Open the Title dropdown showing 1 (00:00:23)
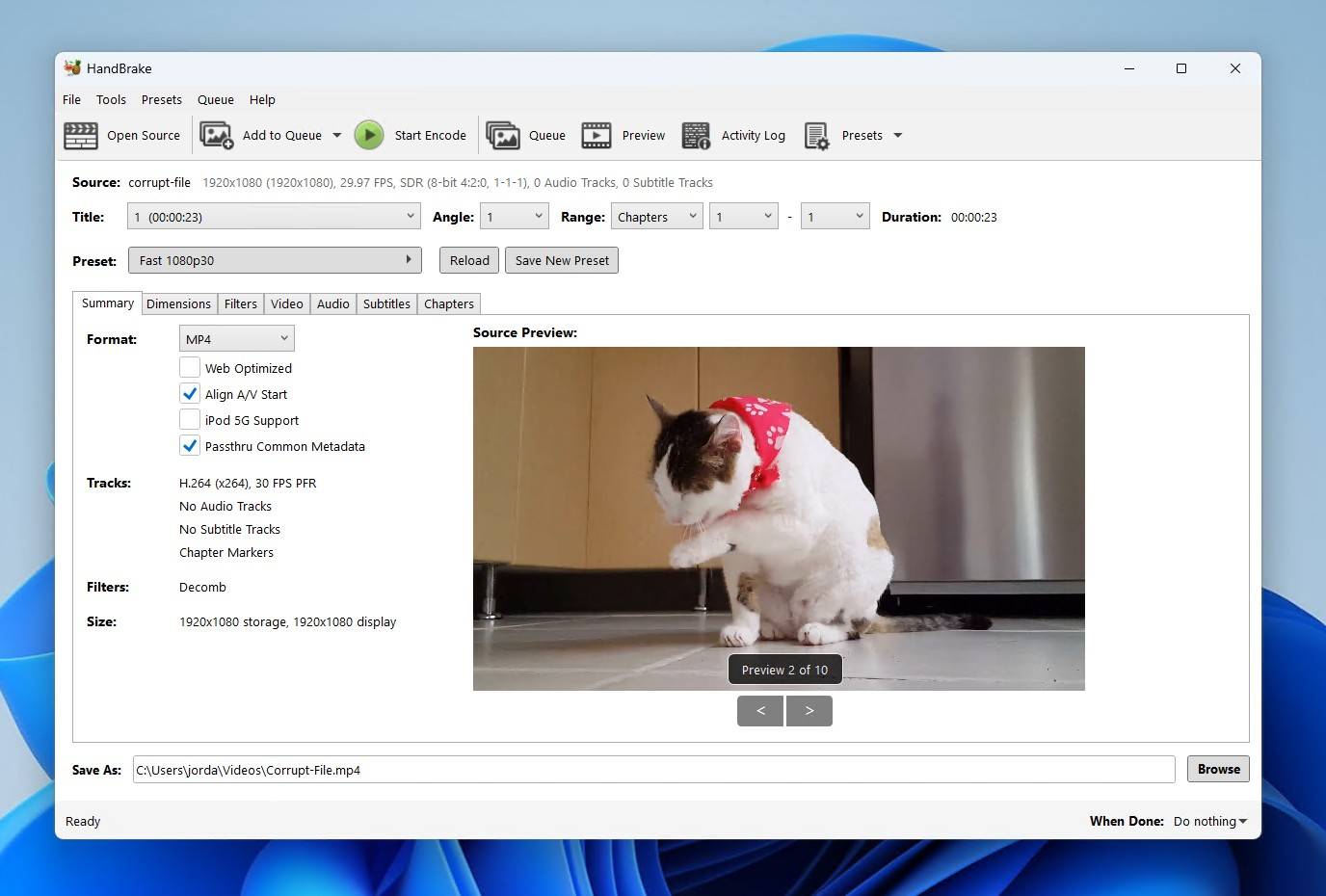This screenshot has height=896, width=1326. coord(275,217)
